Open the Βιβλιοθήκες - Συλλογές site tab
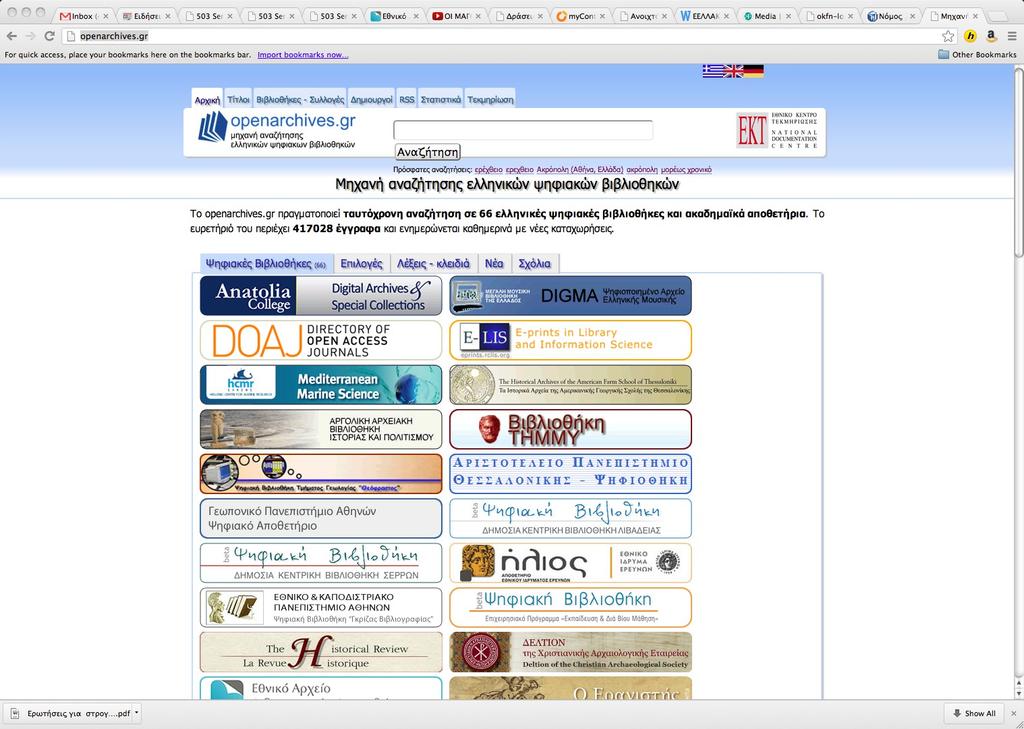This screenshot has height=729, width=1024. coord(300,100)
